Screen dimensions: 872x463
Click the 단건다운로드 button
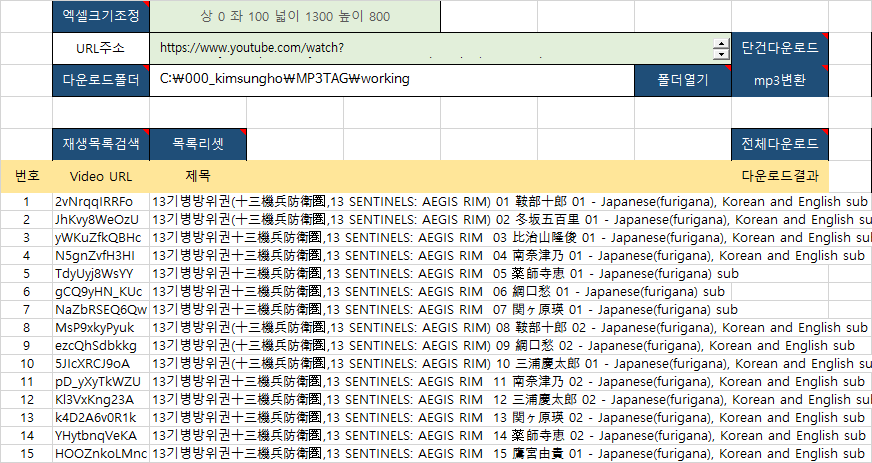tap(780, 48)
